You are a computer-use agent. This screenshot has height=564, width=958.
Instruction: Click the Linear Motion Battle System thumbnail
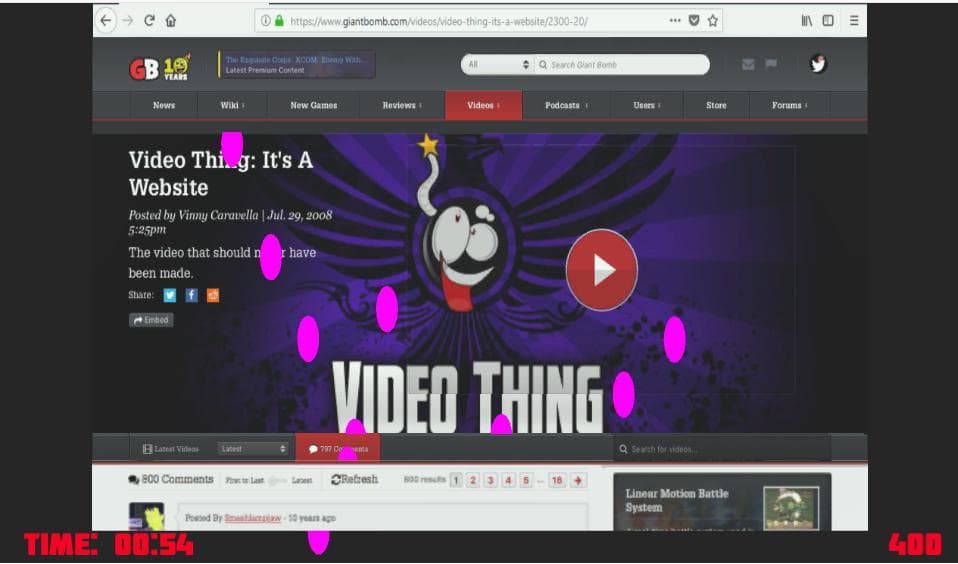(x=791, y=508)
